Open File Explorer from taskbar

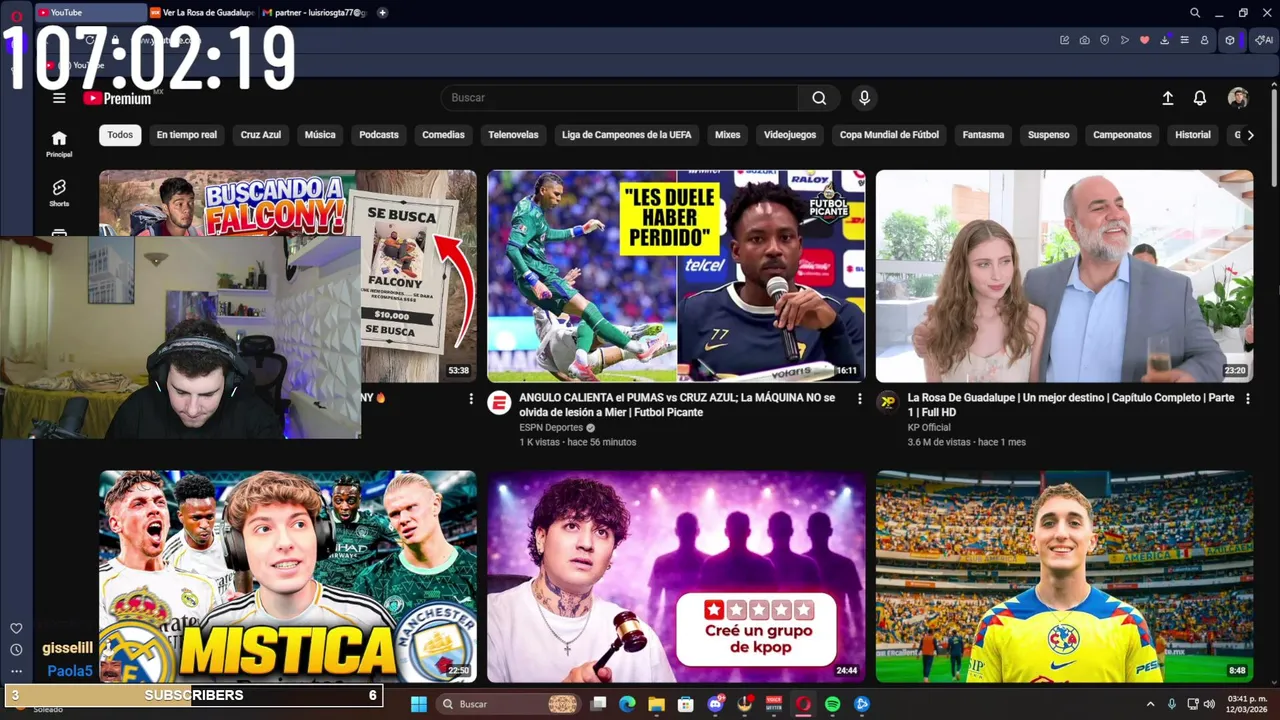(x=656, y=704)
